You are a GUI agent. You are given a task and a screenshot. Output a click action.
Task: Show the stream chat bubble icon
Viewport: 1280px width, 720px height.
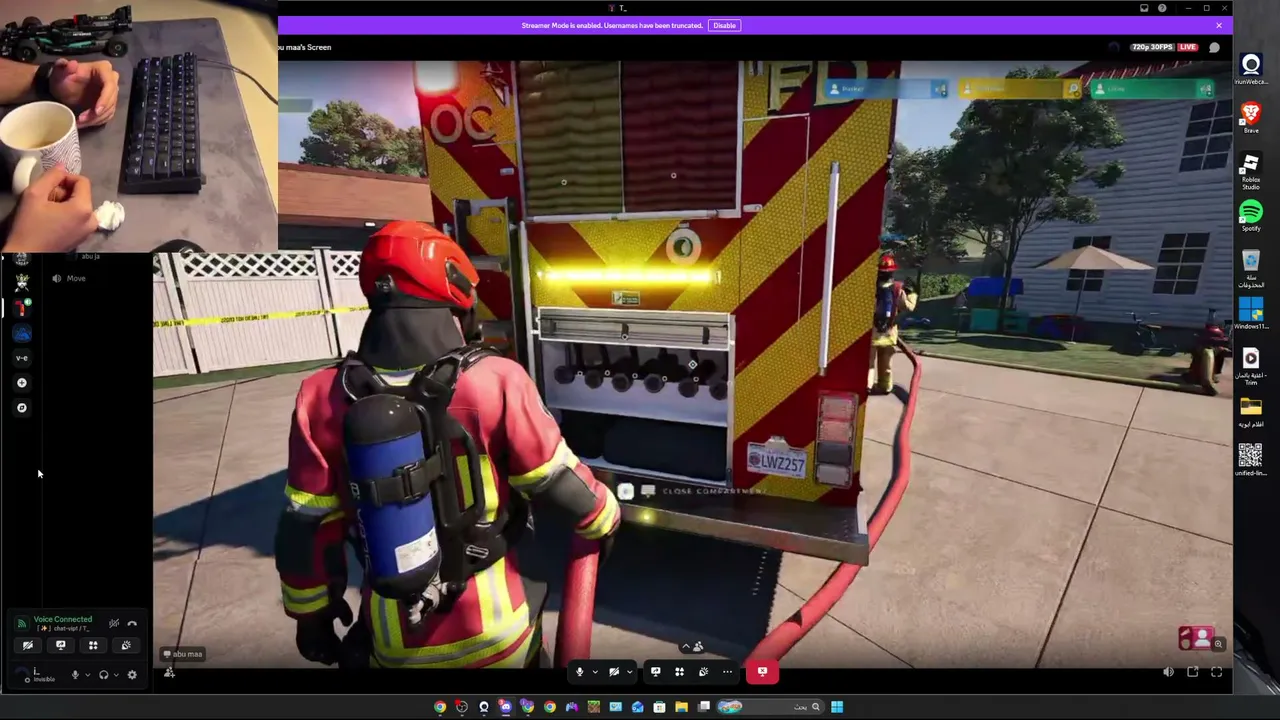(1214, 47)
